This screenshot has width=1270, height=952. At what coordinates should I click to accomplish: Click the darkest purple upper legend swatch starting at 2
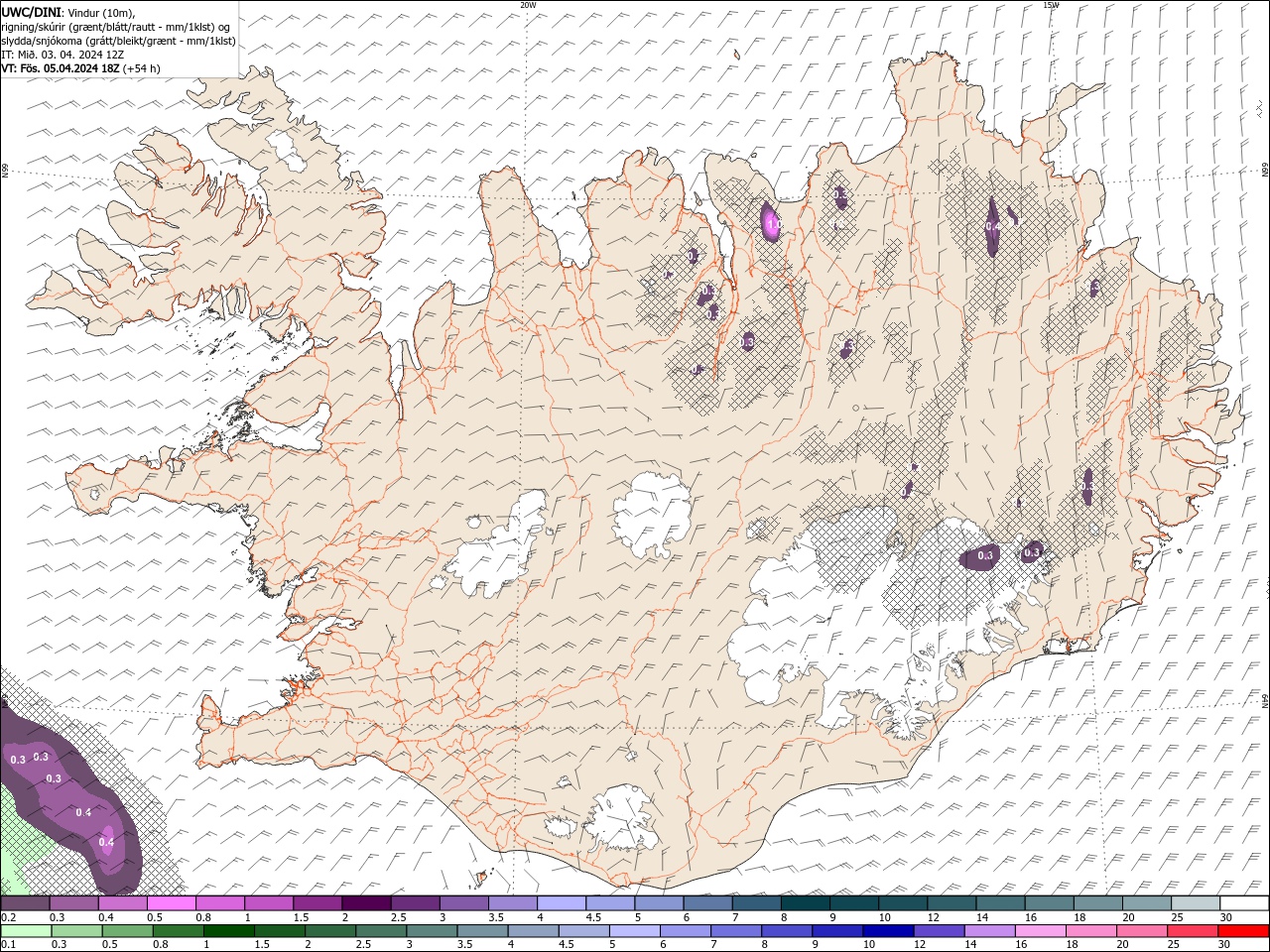pyautogui.click(x=366, y=903)
